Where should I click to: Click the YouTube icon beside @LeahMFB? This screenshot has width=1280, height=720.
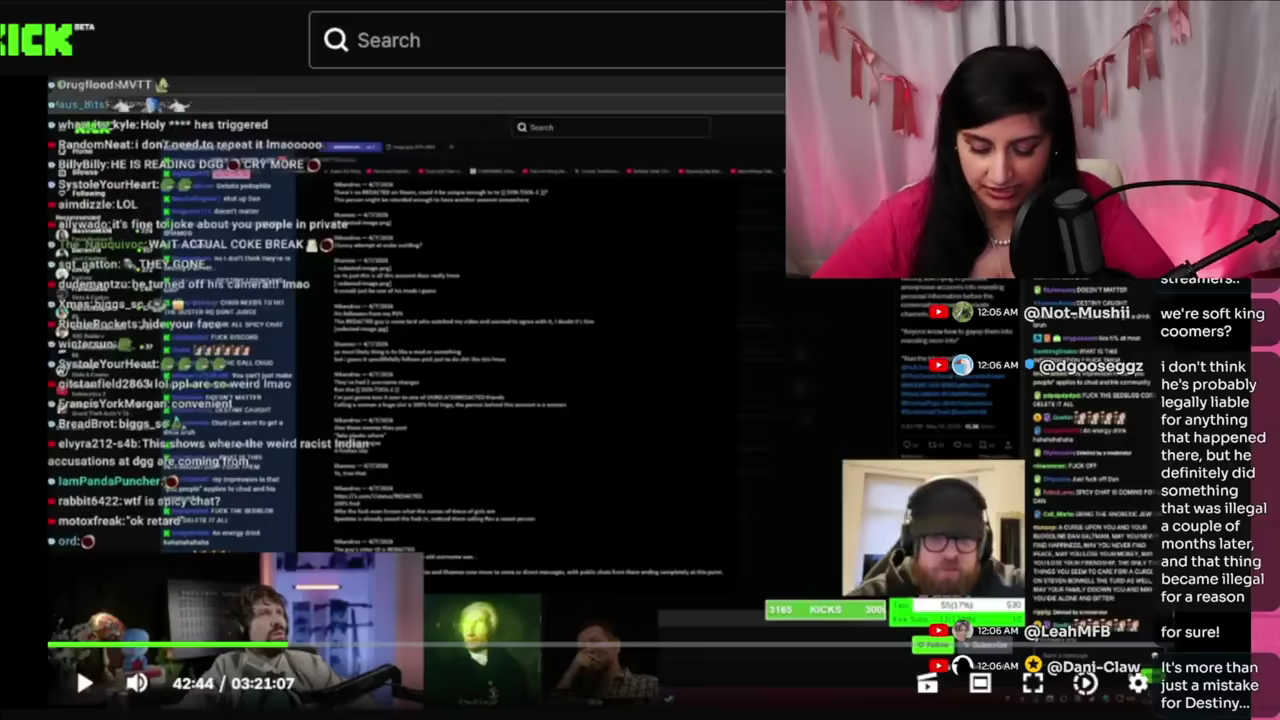pos(938,631)
